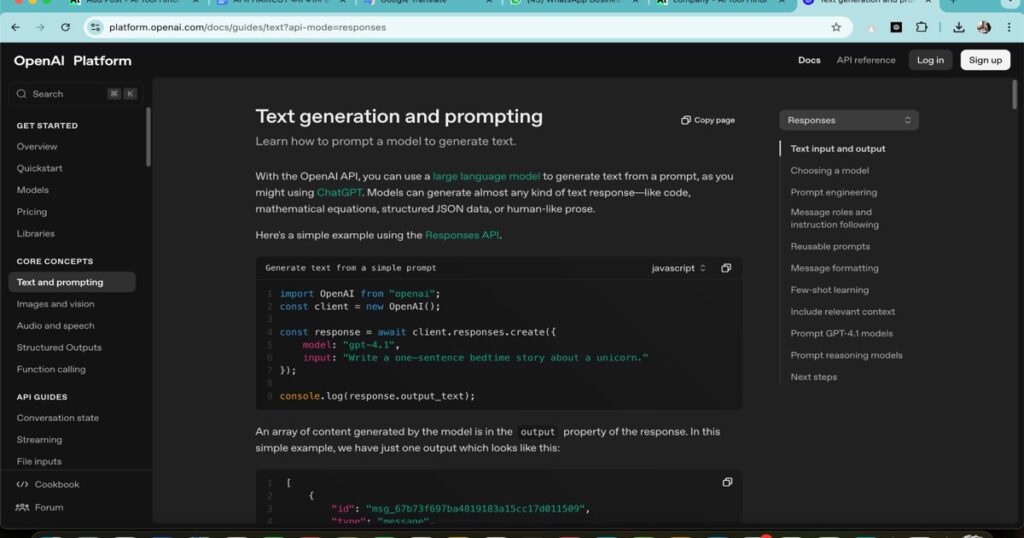Screen dimensions: 1024x538
Task: Open the Models page
Action: [x=33, y=190]
